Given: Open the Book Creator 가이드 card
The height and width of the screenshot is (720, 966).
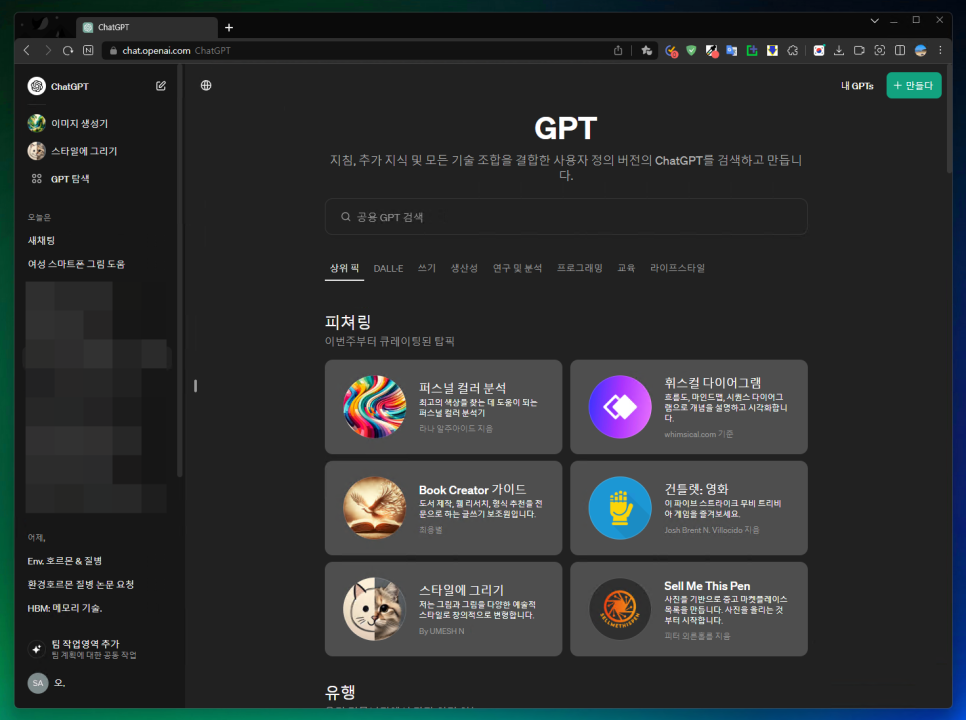Looking at the screenshot, I should 444,508.
